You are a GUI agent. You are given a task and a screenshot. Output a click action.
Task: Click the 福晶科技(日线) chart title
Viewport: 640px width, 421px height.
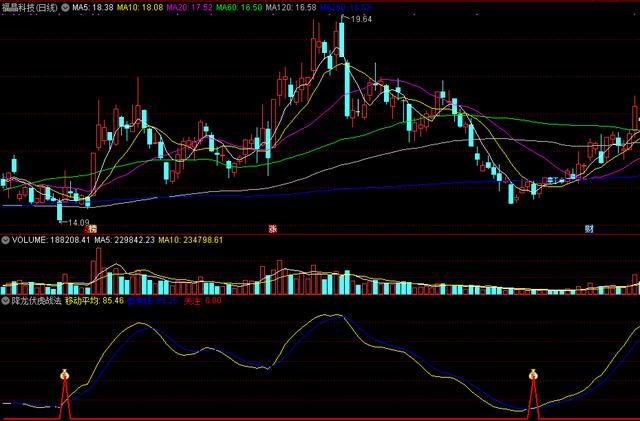29,7
